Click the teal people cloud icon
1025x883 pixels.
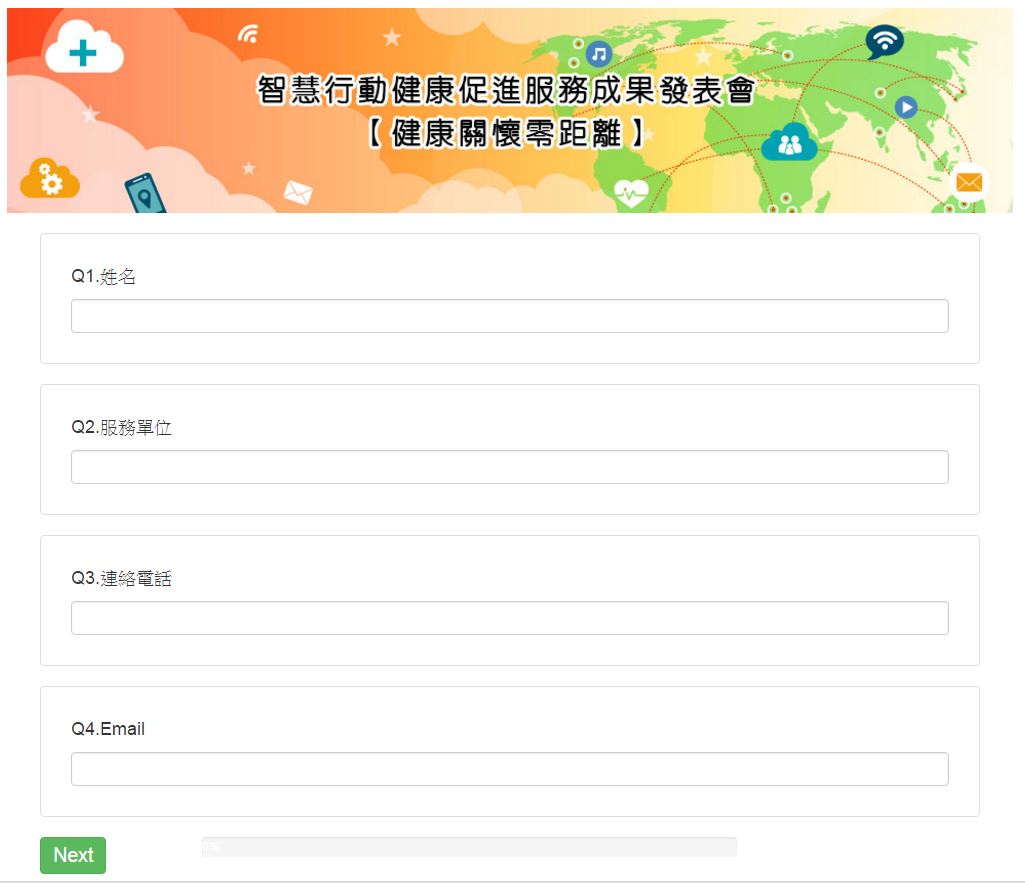tap(789, 142)
